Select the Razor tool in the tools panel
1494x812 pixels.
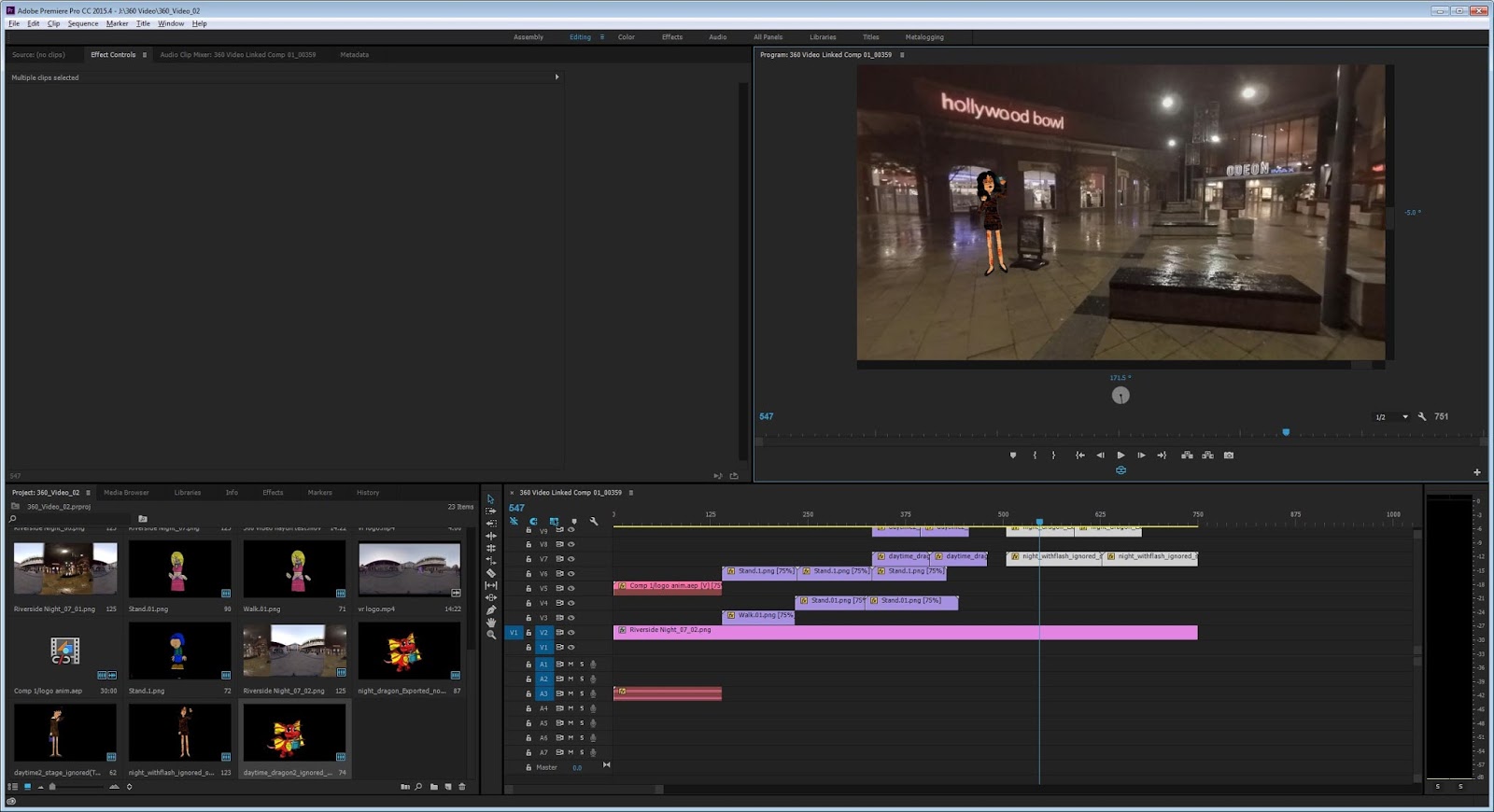(491, 573)
